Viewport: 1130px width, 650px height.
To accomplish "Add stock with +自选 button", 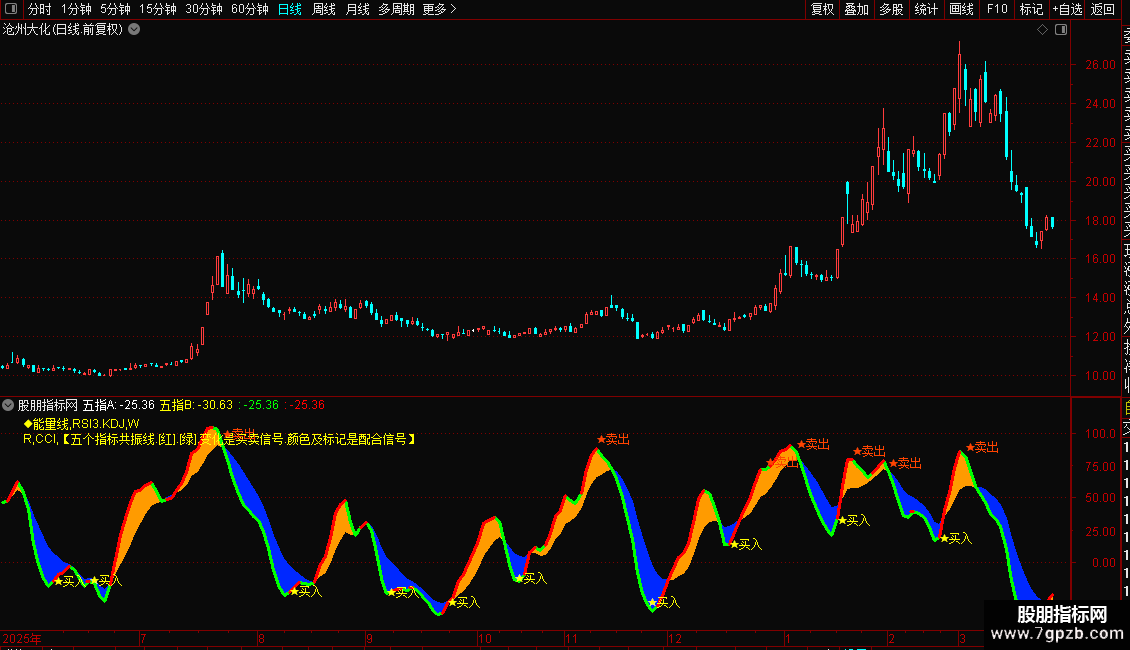I will click(x=1067, y=9).
